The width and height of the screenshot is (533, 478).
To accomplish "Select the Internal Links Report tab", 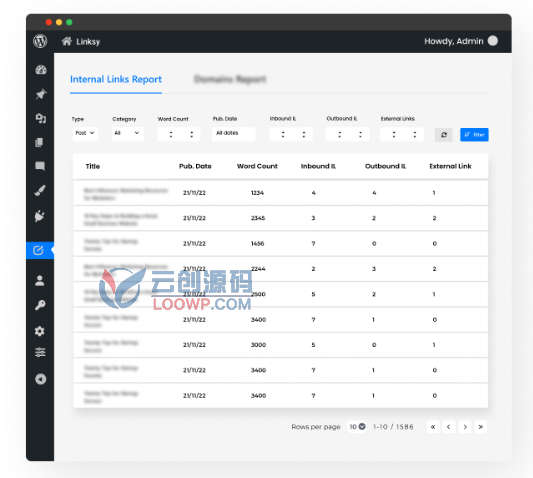I will coord(116,80).
